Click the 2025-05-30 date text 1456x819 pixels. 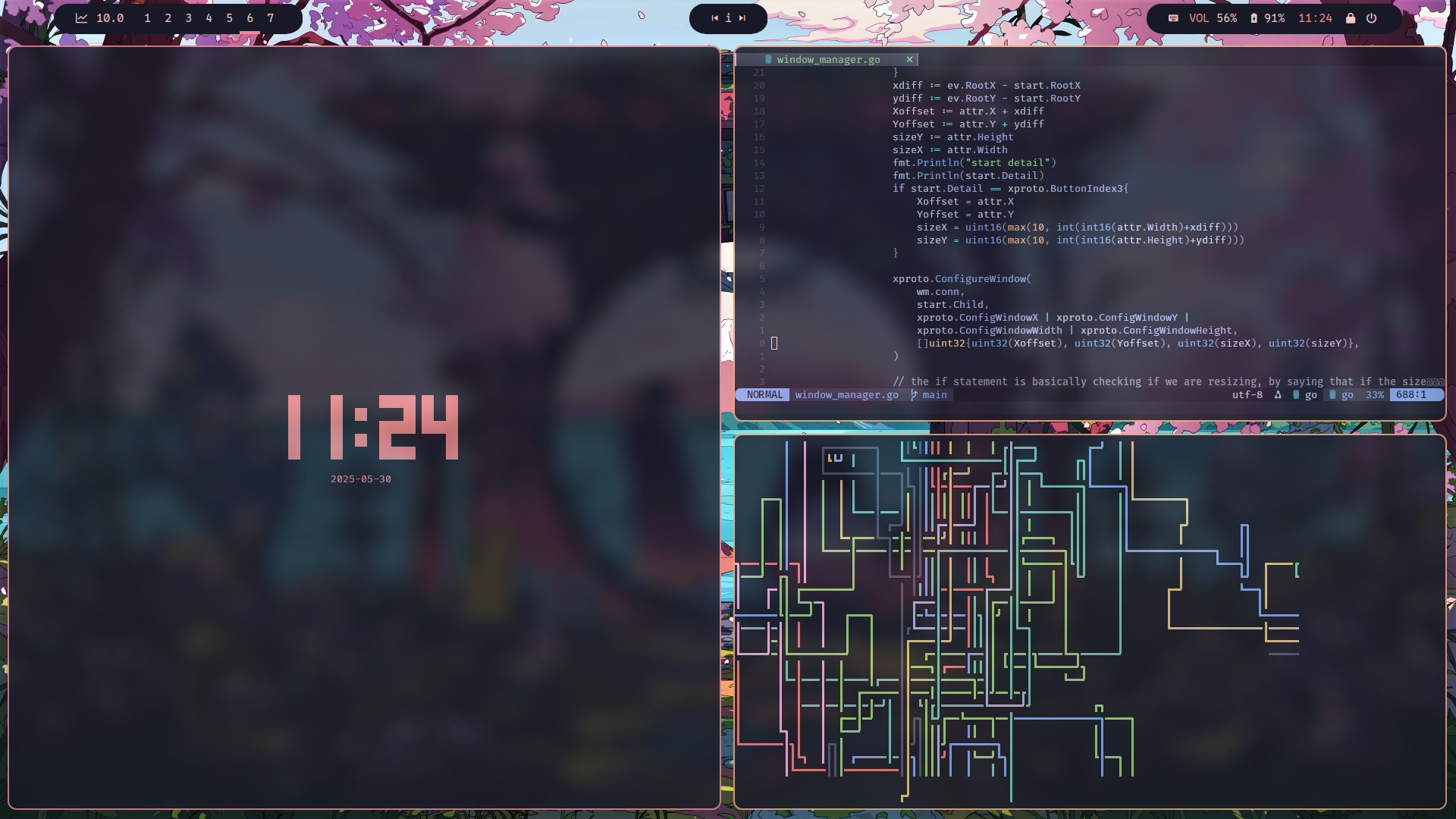click(361, 479)
